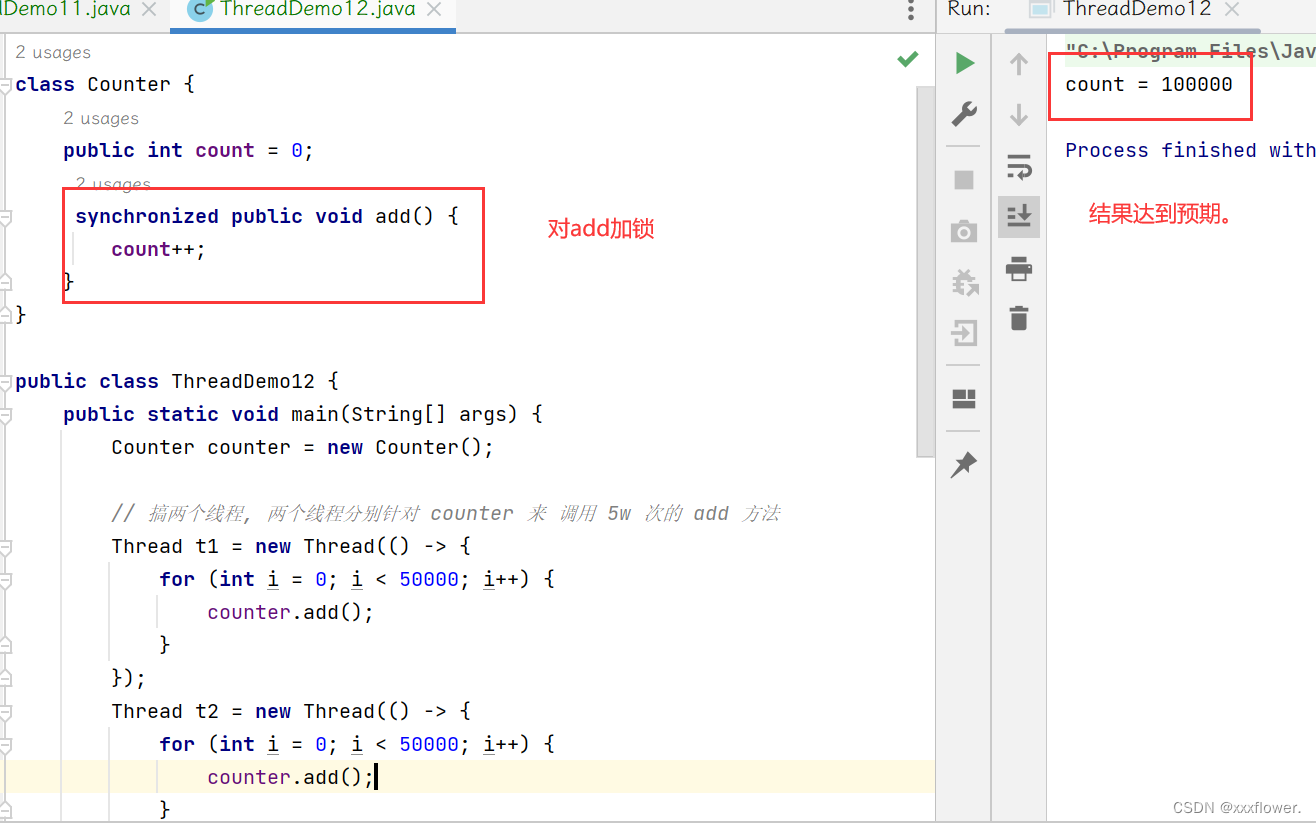Screen dimensions: 1316x823
Task: Collapse the Thread t1 lambda fold marker
Action: [x=6, y=547]
